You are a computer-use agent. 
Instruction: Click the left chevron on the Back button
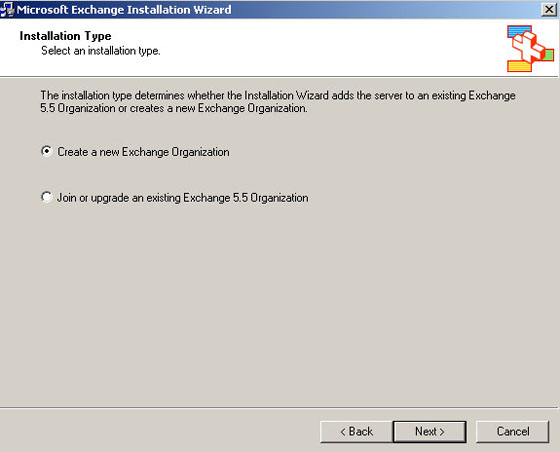tap(343, 432)
